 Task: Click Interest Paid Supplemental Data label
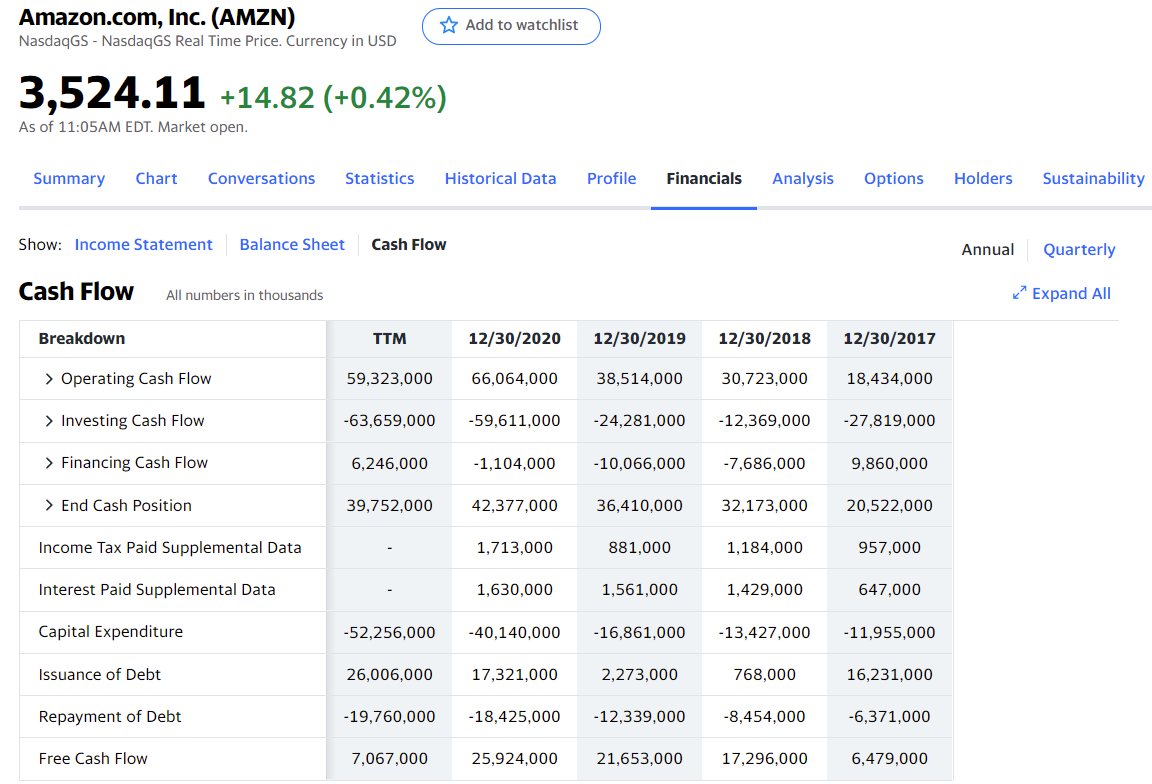tap(156, 589)
